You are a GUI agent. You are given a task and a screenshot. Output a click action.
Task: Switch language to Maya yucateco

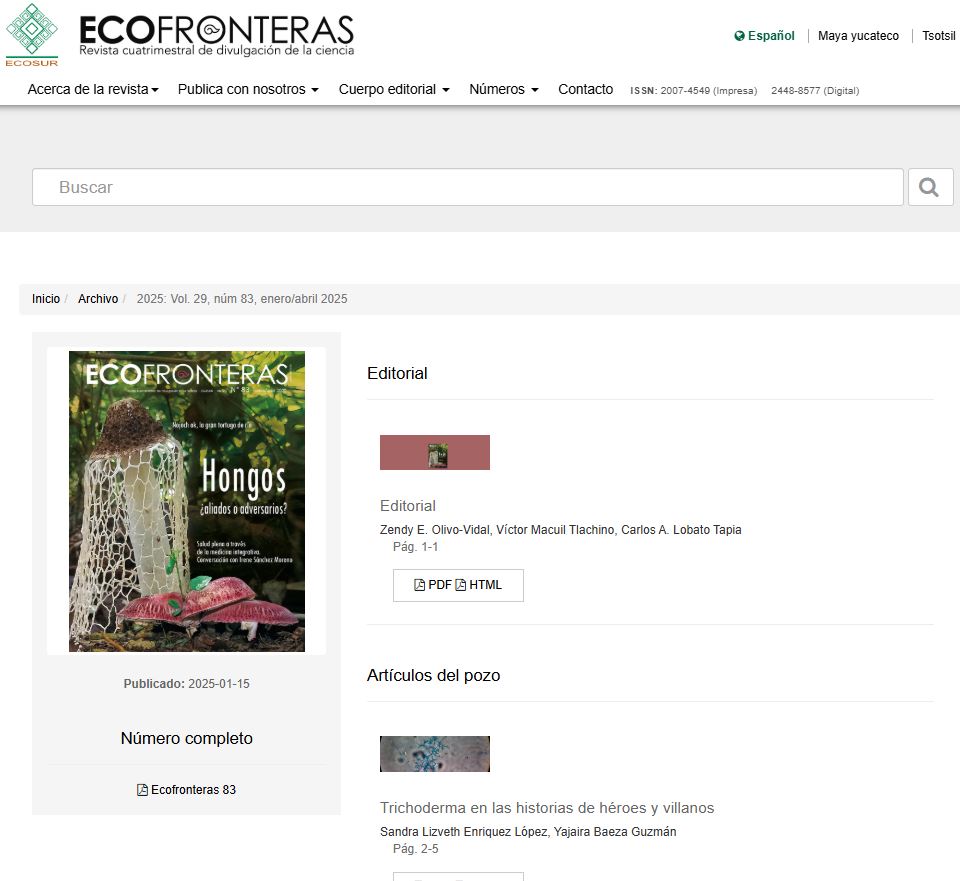click(858, 36)
